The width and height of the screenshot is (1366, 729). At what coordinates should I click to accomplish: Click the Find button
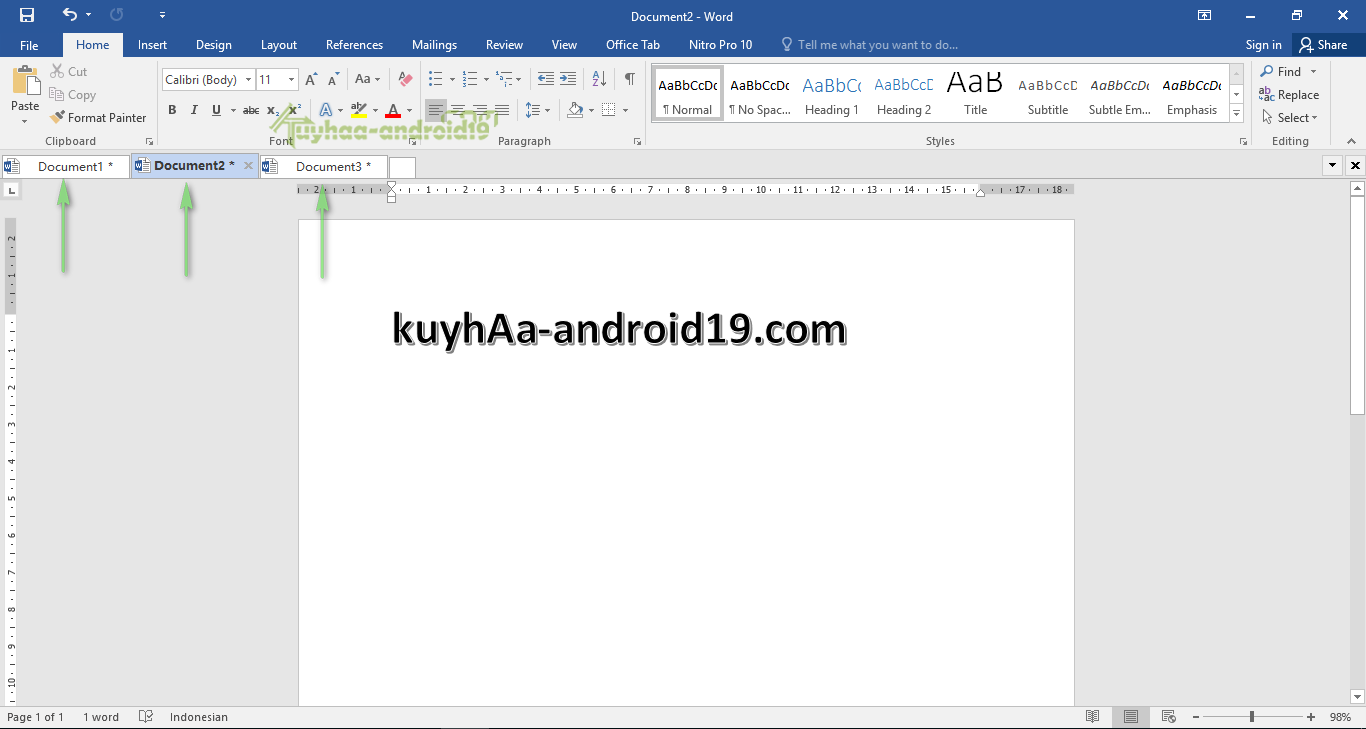[1281, 72]
